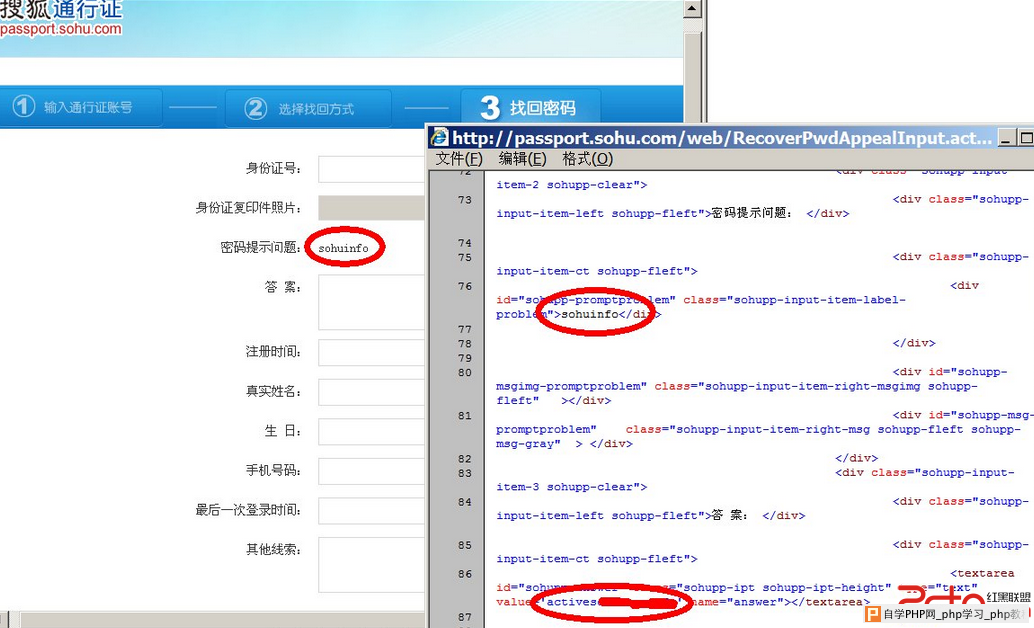Click step 3 找回密码

[x=530, y=107]
